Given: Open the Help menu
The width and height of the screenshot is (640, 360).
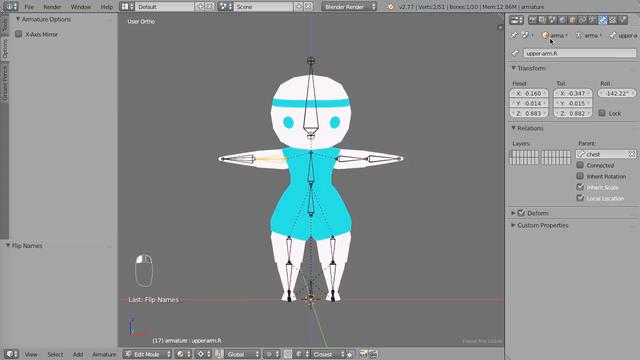Looking at the screenshot, I should [107, 7].
